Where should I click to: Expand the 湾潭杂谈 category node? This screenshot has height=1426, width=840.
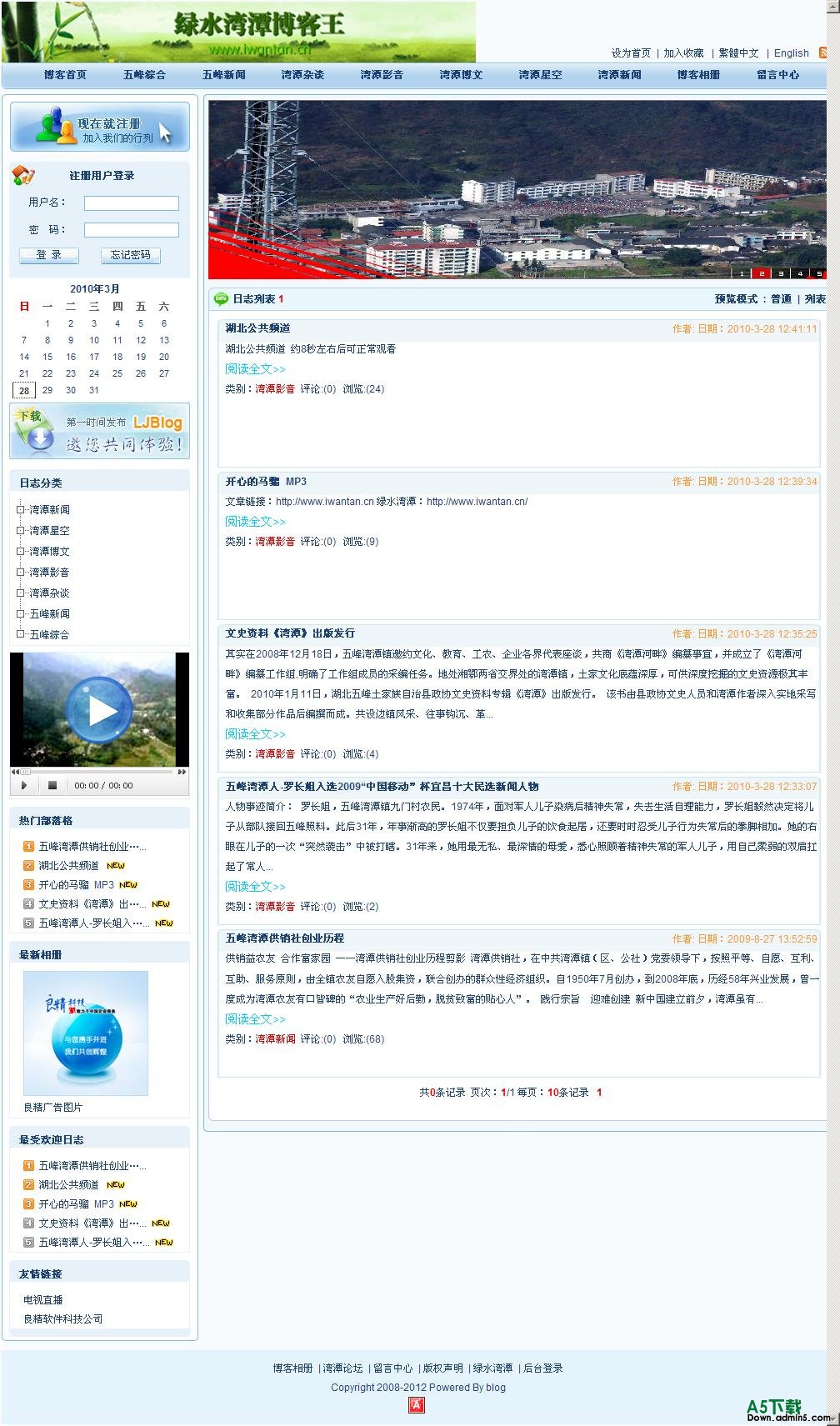click(x=21, y=593)
